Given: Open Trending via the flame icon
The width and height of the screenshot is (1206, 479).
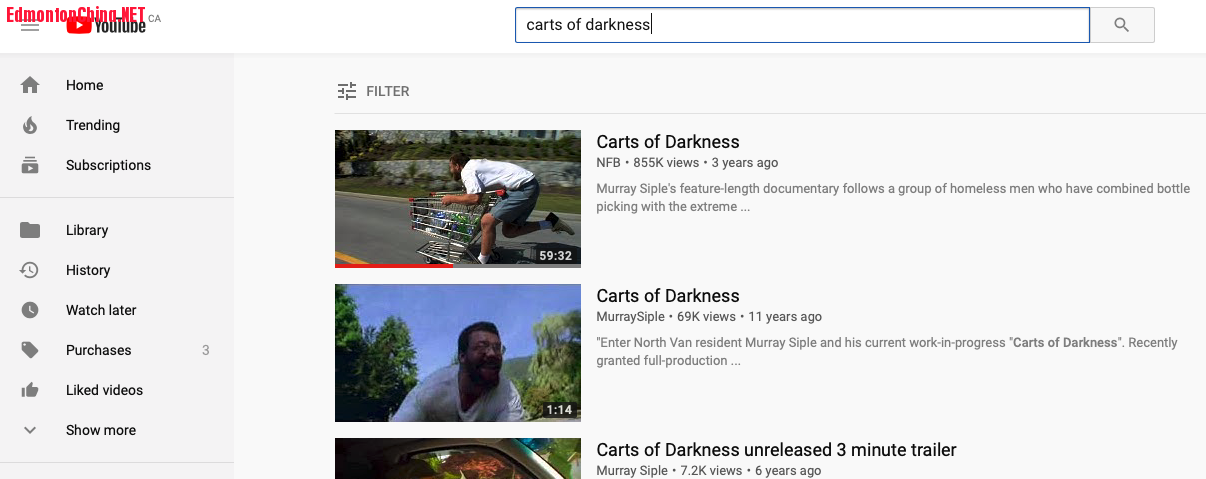Looking at the screenshot, I should pyautogui.click(x=30, y=125).
